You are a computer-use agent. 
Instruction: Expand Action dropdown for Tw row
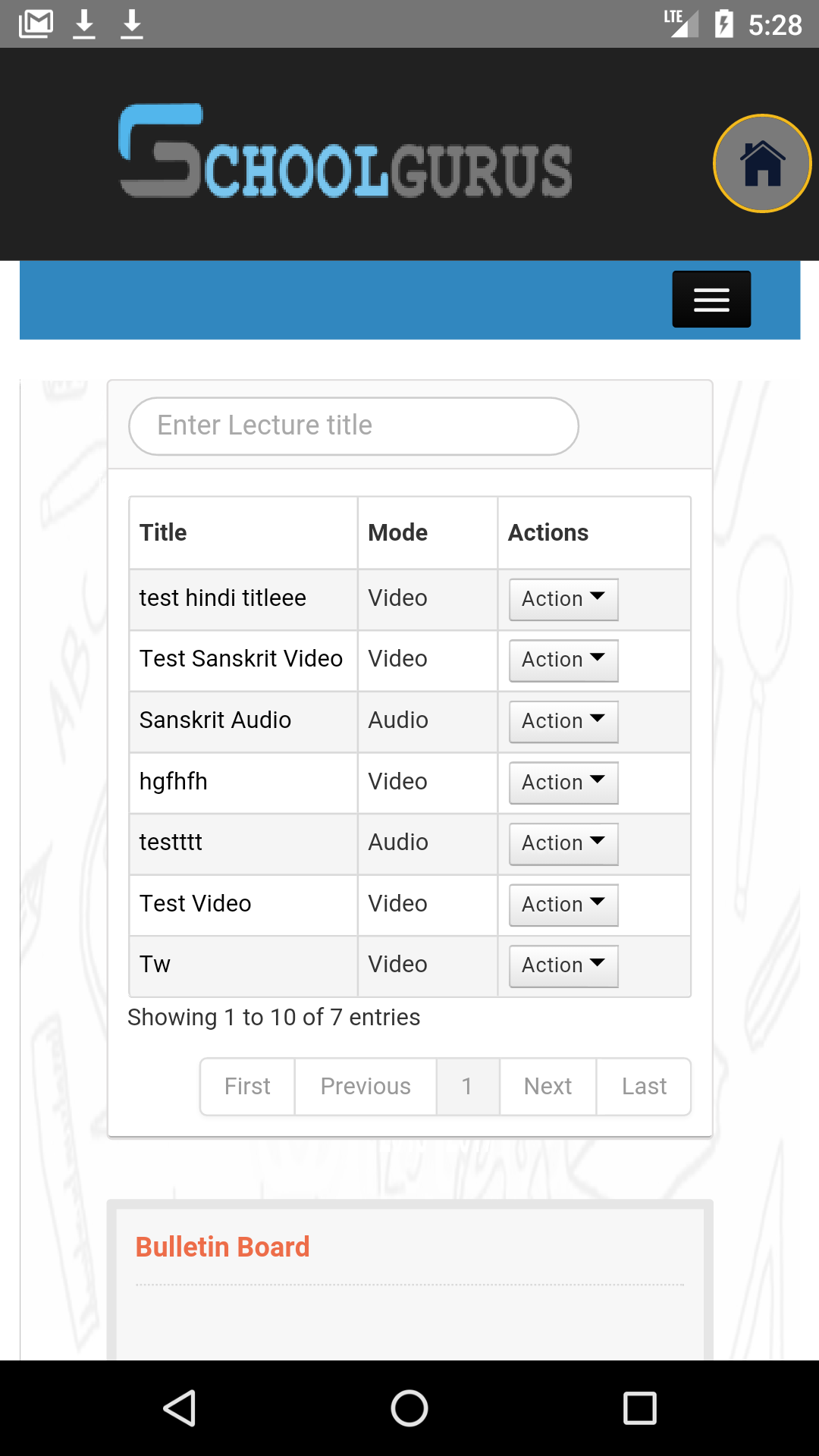563,966
